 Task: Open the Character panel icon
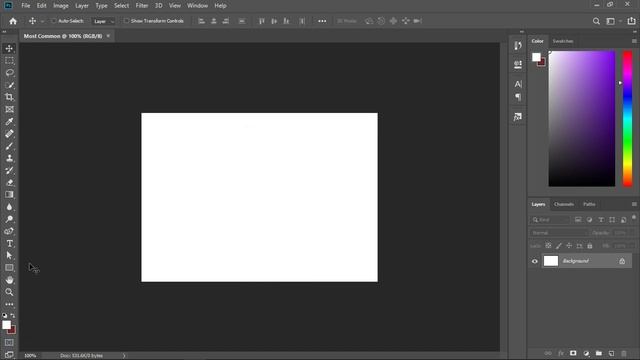pyautogui.click(x=518, y=84)
